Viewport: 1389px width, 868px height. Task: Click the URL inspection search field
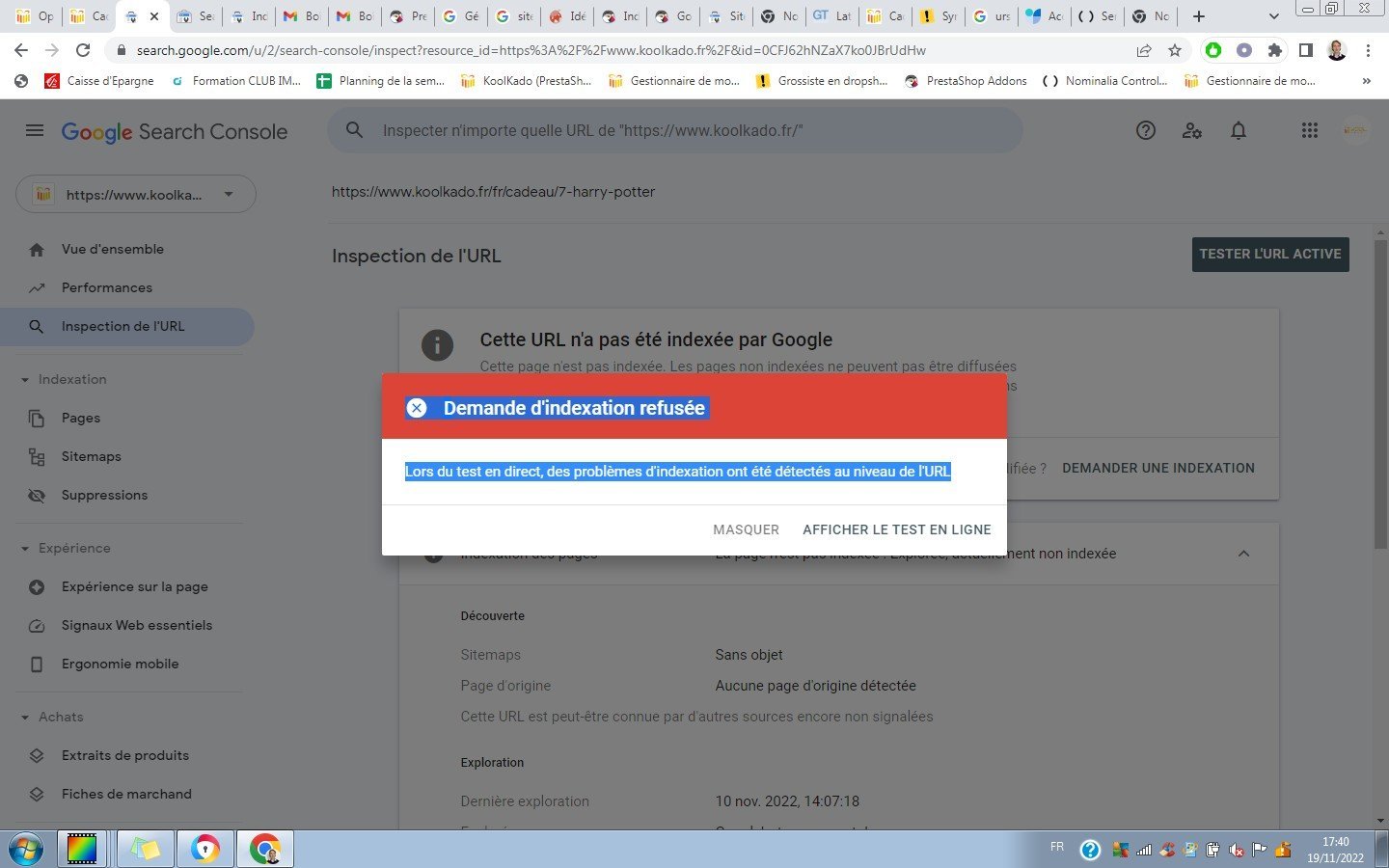pos(675,130)
